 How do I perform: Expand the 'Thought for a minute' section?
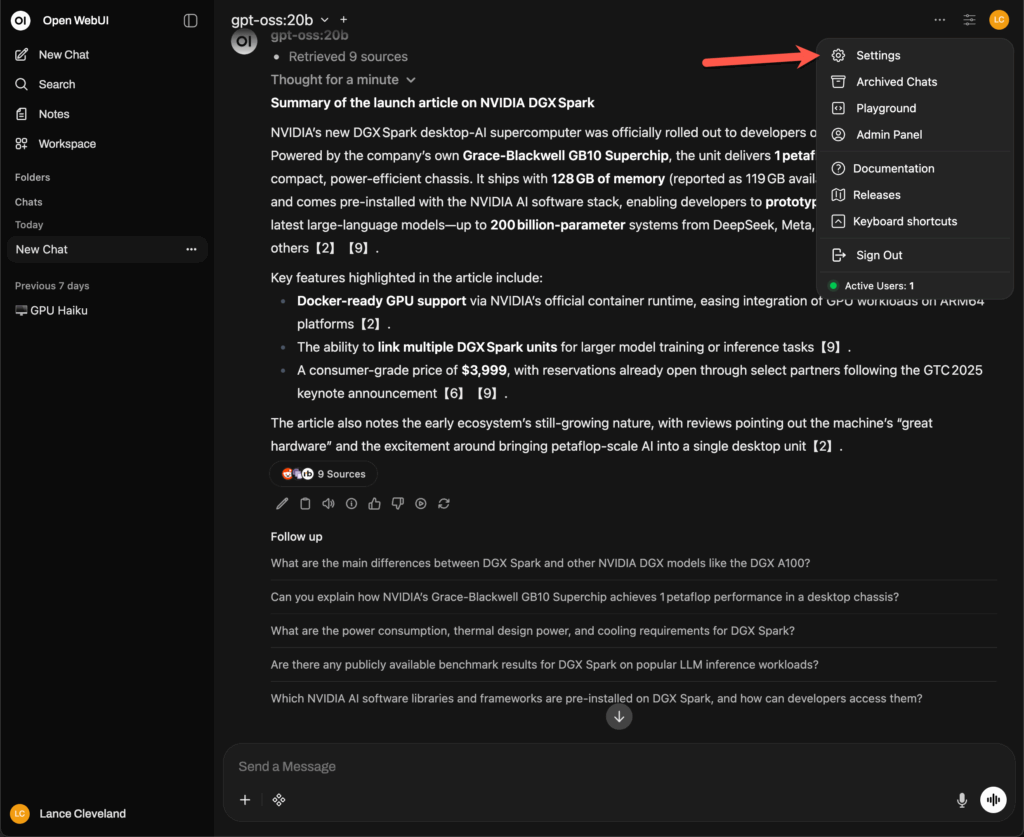pos(343,80)
